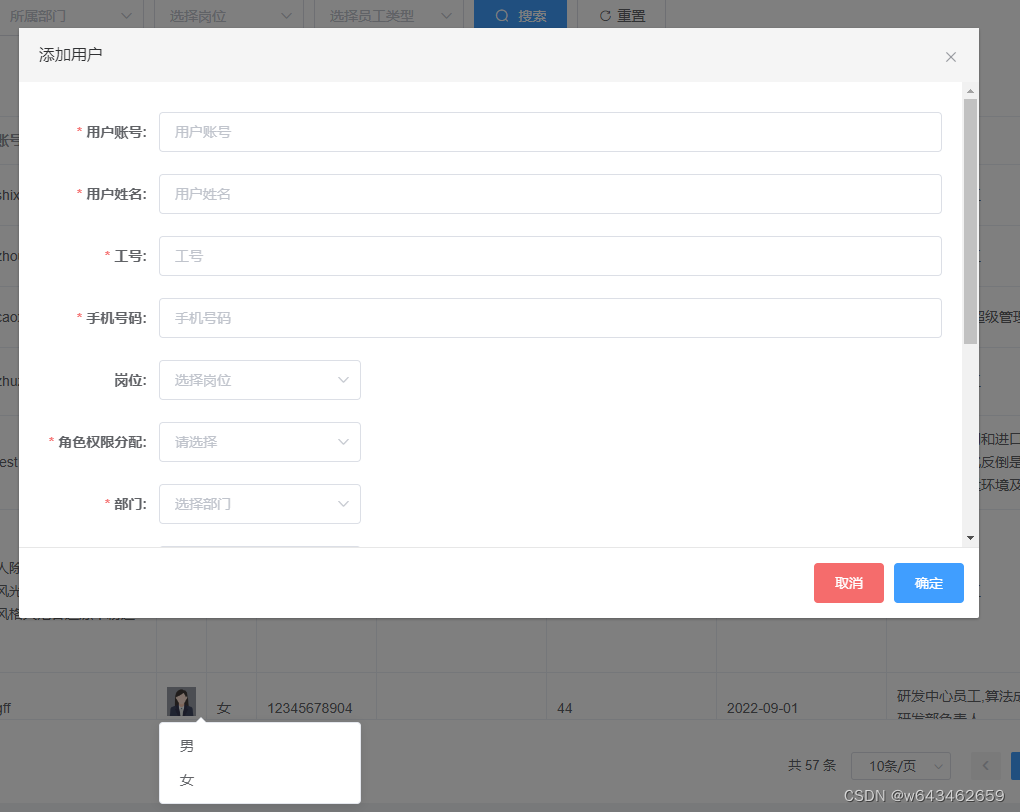Select 男 from the gender options
Image resolution: width=1020 pixels, height=812 pixels.
(x=187, y=744)
